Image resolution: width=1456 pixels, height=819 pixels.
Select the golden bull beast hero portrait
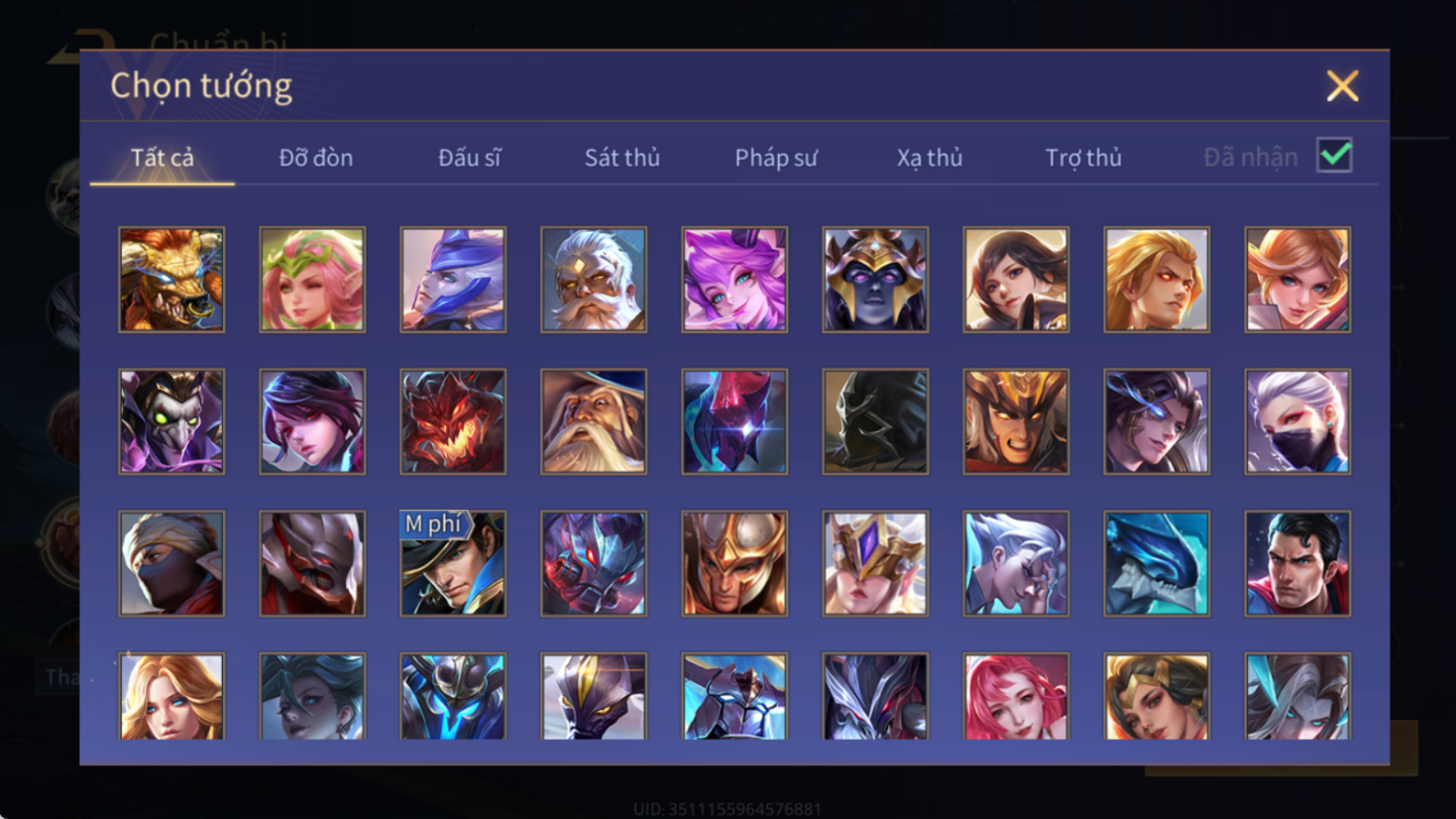click(x=171, y=280)
